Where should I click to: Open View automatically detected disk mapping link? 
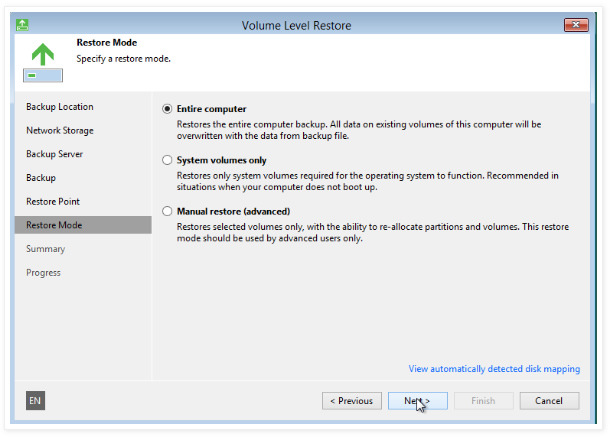point(494,369)
